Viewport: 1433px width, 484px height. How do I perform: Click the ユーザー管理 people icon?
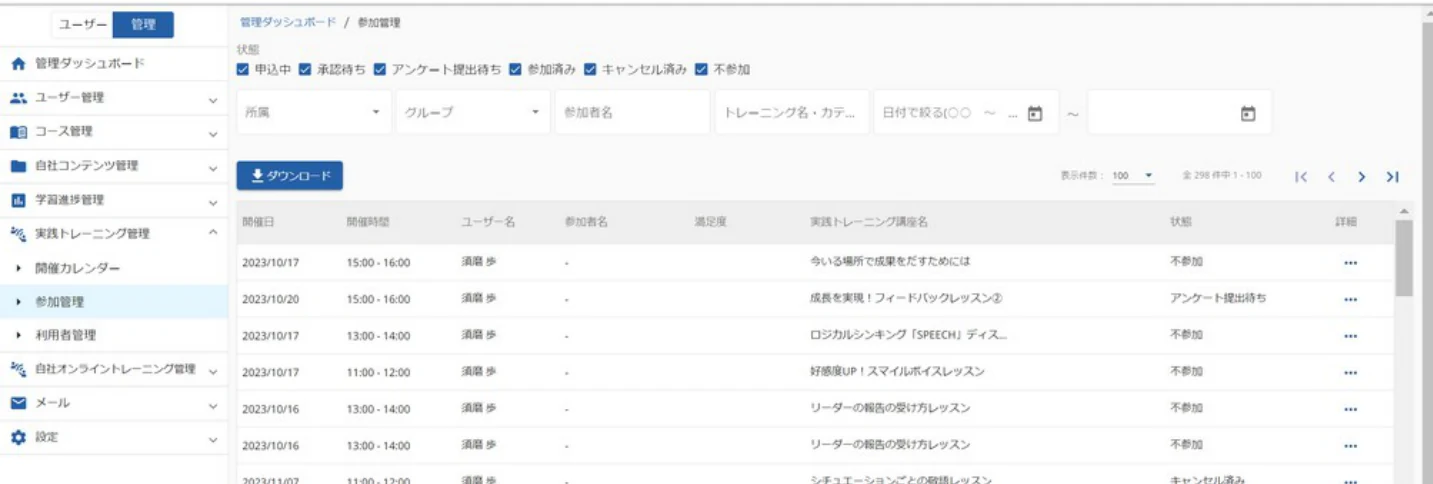click(18, 98)
